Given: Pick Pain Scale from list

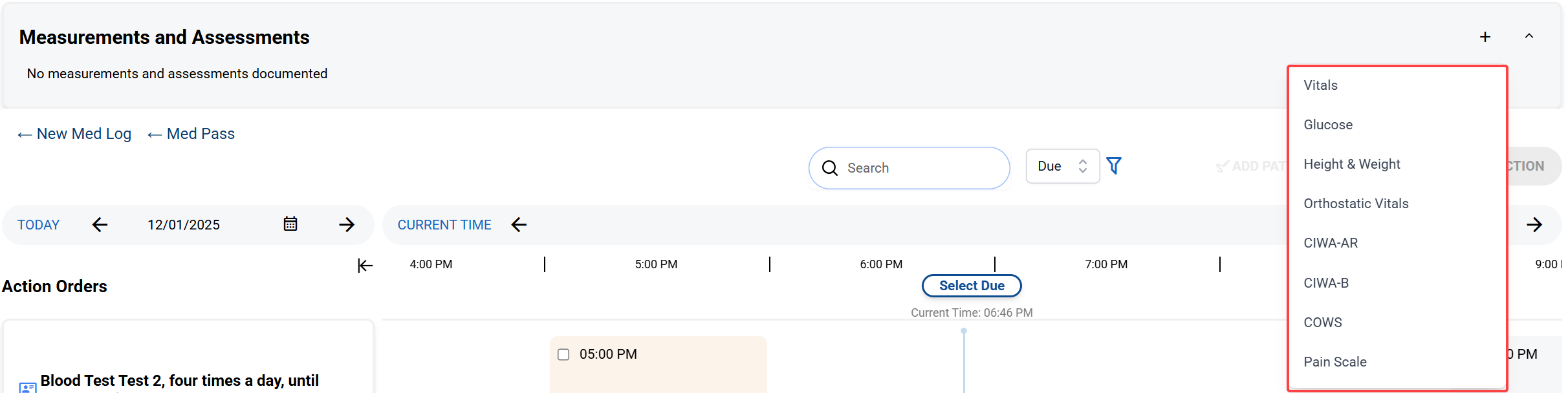Looking at the screenshot, I should pos(1335,362).
